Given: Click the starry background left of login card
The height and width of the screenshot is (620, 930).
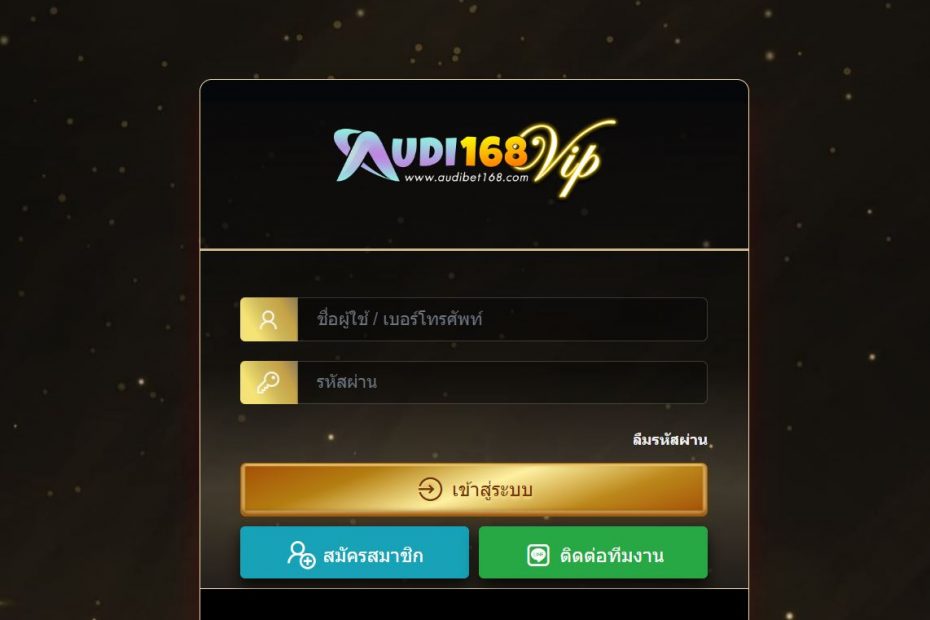Looking at the screenshot, I should (x=100, y=310).
